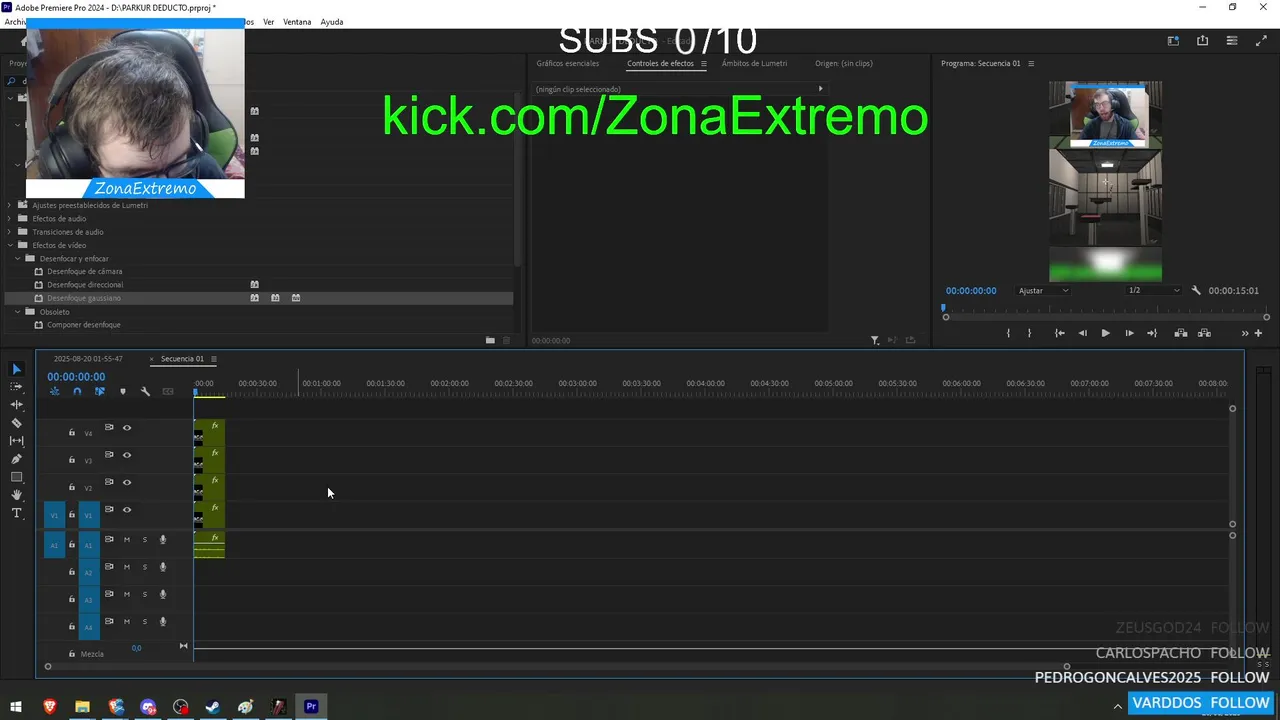Select the Track Select Forward tool
Viewport: 1280px width, 720px height.
tap(16, 387)
